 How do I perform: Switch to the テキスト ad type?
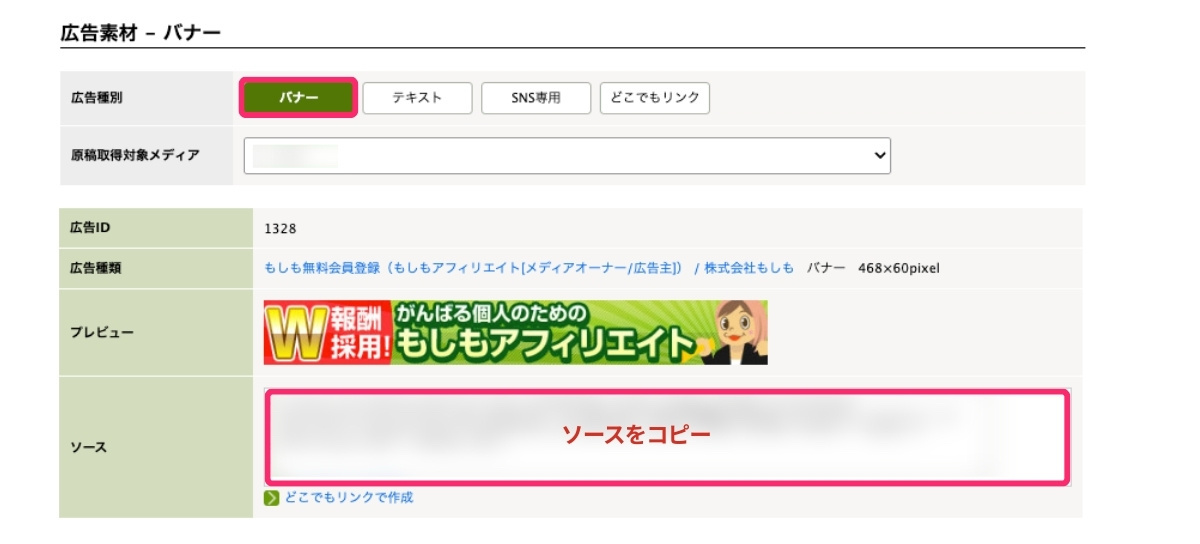416,98
